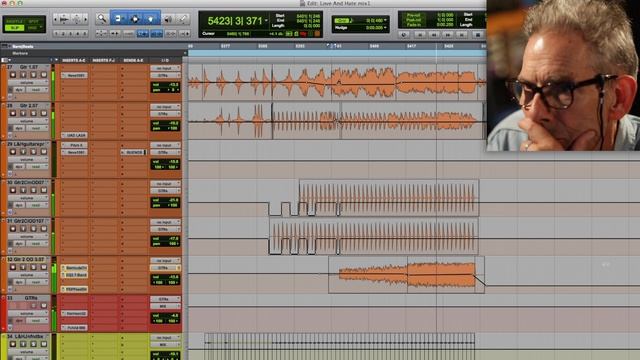Open the Grid value dropdown

pyautogui.click(x=385, y=20)
